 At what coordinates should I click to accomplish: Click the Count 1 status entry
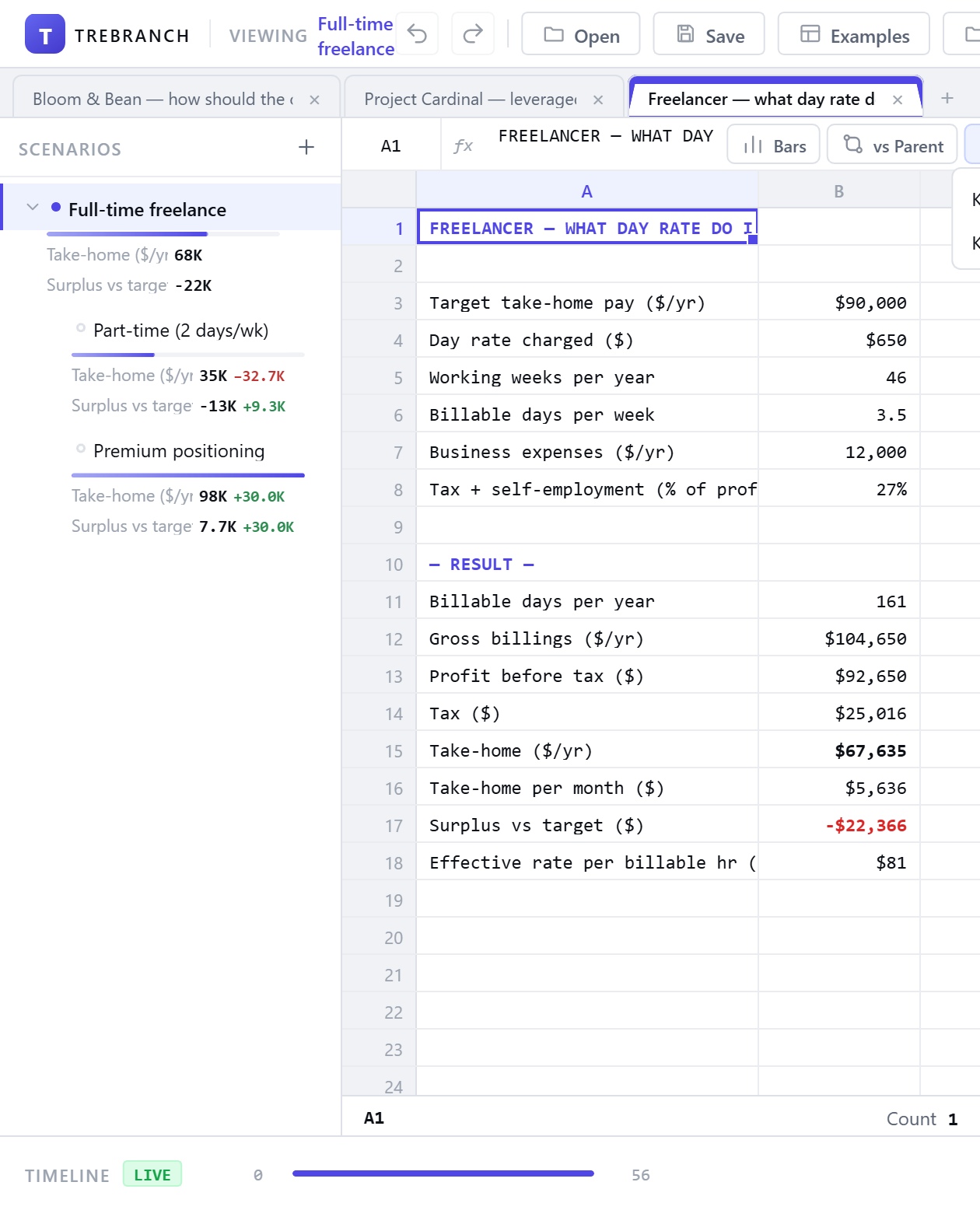(922, 1118)
